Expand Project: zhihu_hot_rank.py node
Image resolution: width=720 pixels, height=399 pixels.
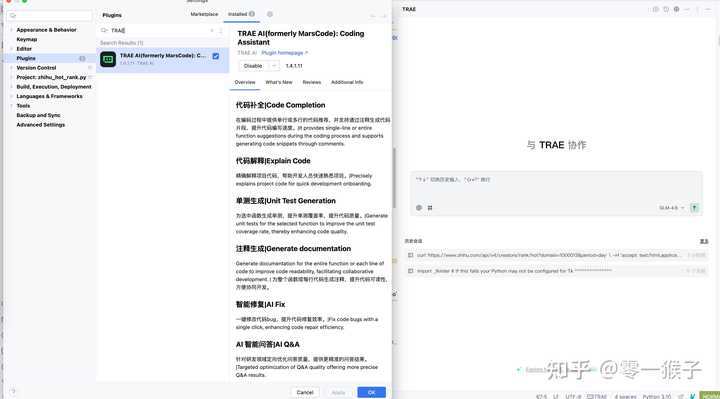pos(11,78)
